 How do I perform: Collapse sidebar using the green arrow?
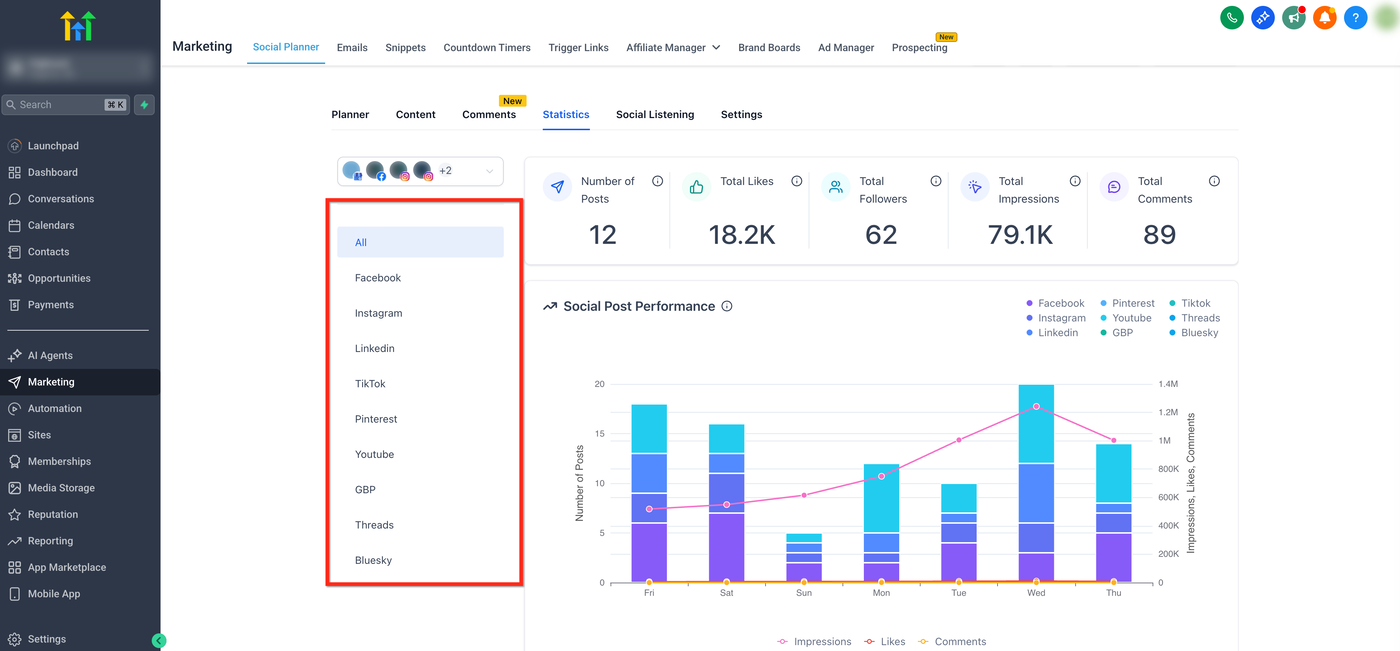[159, 640]
